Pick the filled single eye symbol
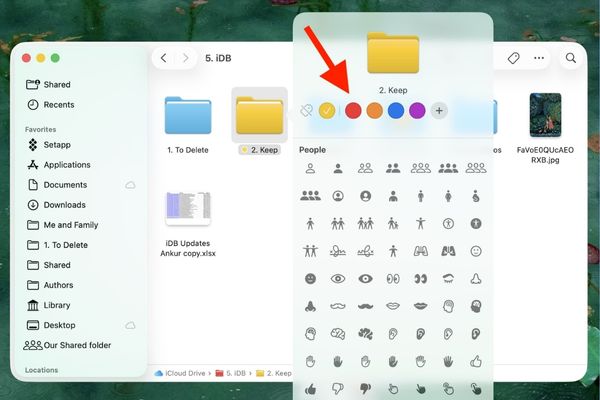600x400 pixels. pyautogui.click(x=365, y=279)
